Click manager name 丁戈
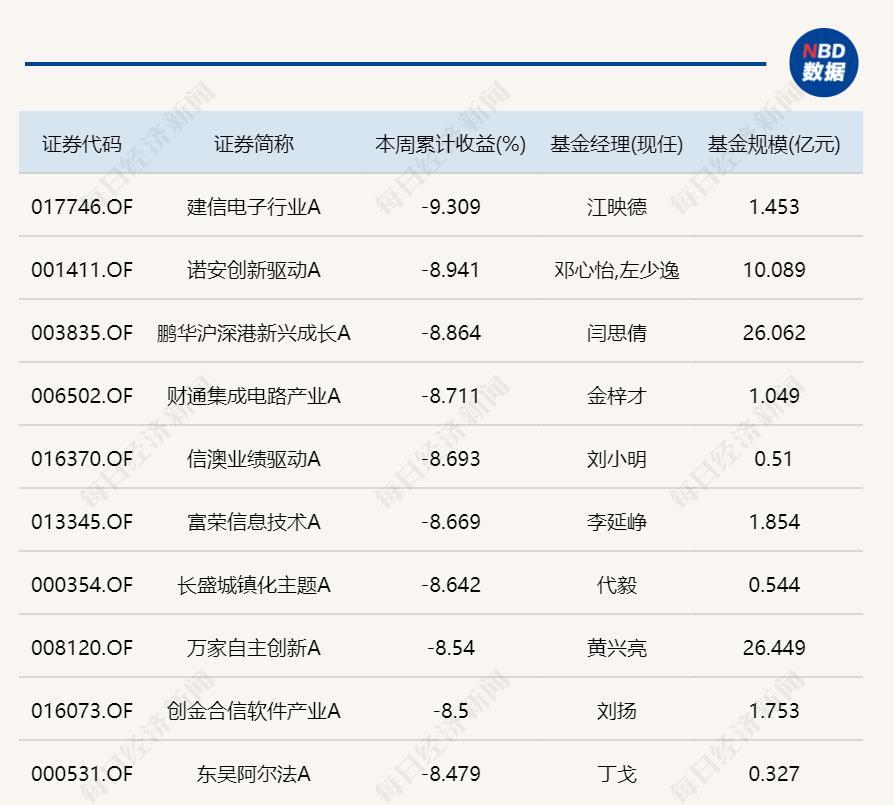The height and width of the screenshot is (805, 894). tap(616, 774)
